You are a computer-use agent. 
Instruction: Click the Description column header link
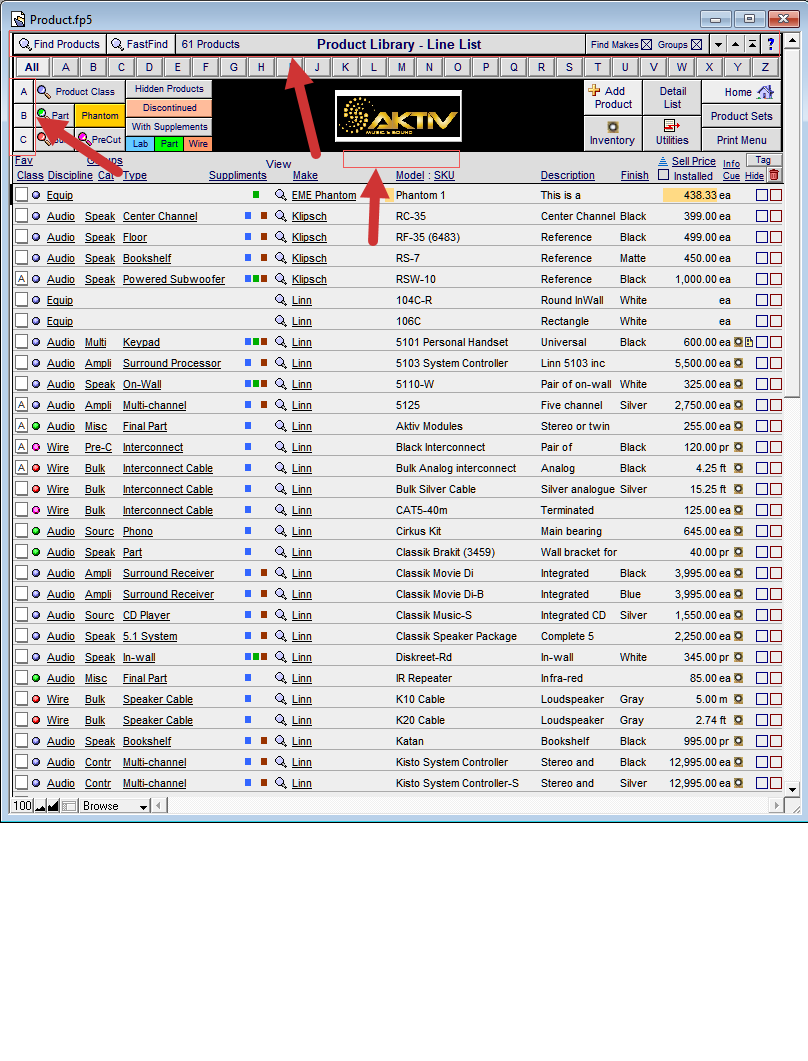click(x=567, y=175)
